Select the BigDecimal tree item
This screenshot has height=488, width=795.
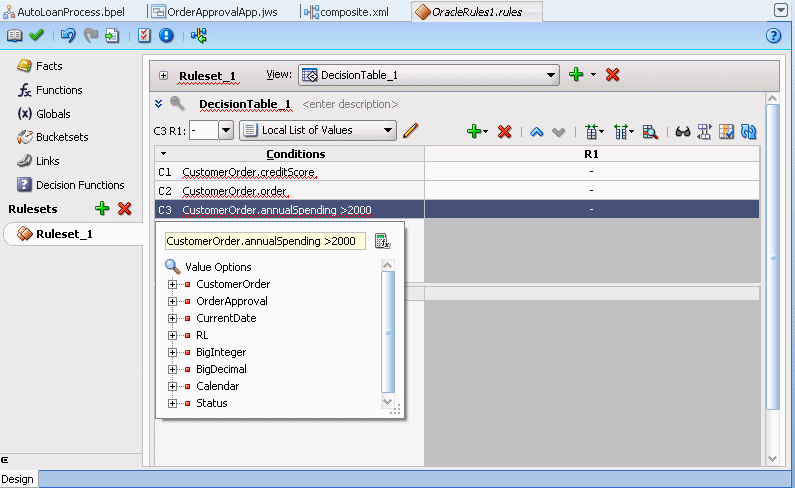pos(221,369)
